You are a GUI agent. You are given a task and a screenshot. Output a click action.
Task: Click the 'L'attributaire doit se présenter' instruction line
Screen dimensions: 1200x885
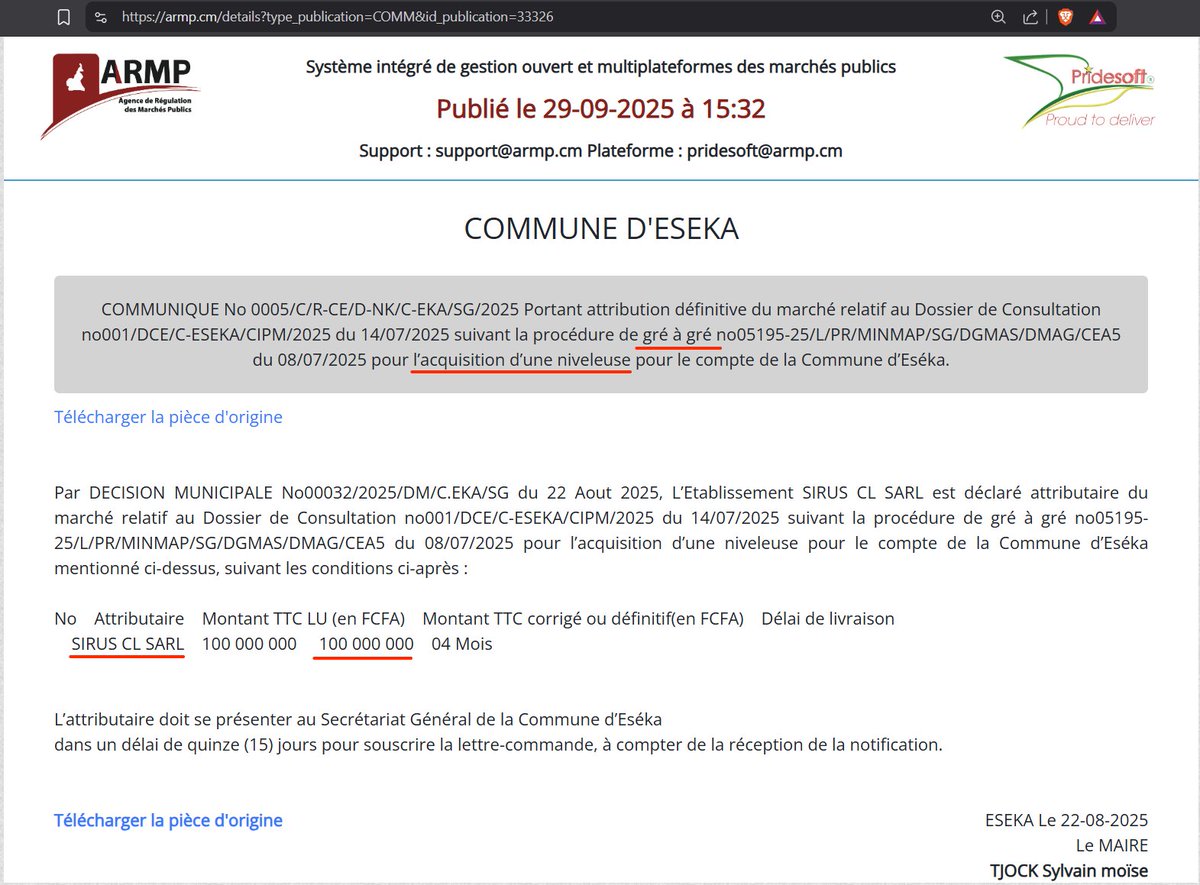coord(358,719)
